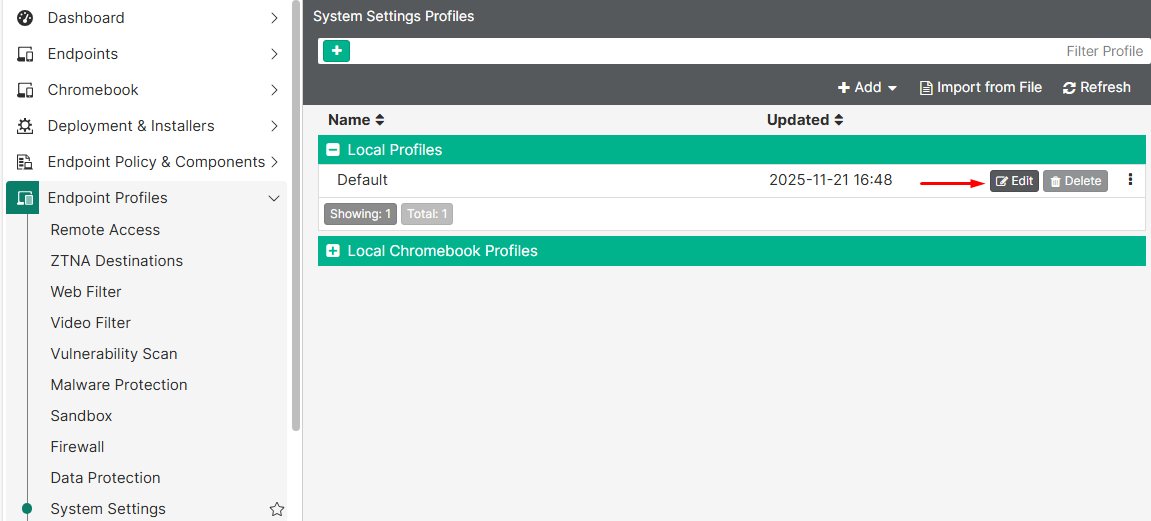This screenshot has width=1151, height=521.
Task: Delete the Default profile
Action: point(1075,181)
